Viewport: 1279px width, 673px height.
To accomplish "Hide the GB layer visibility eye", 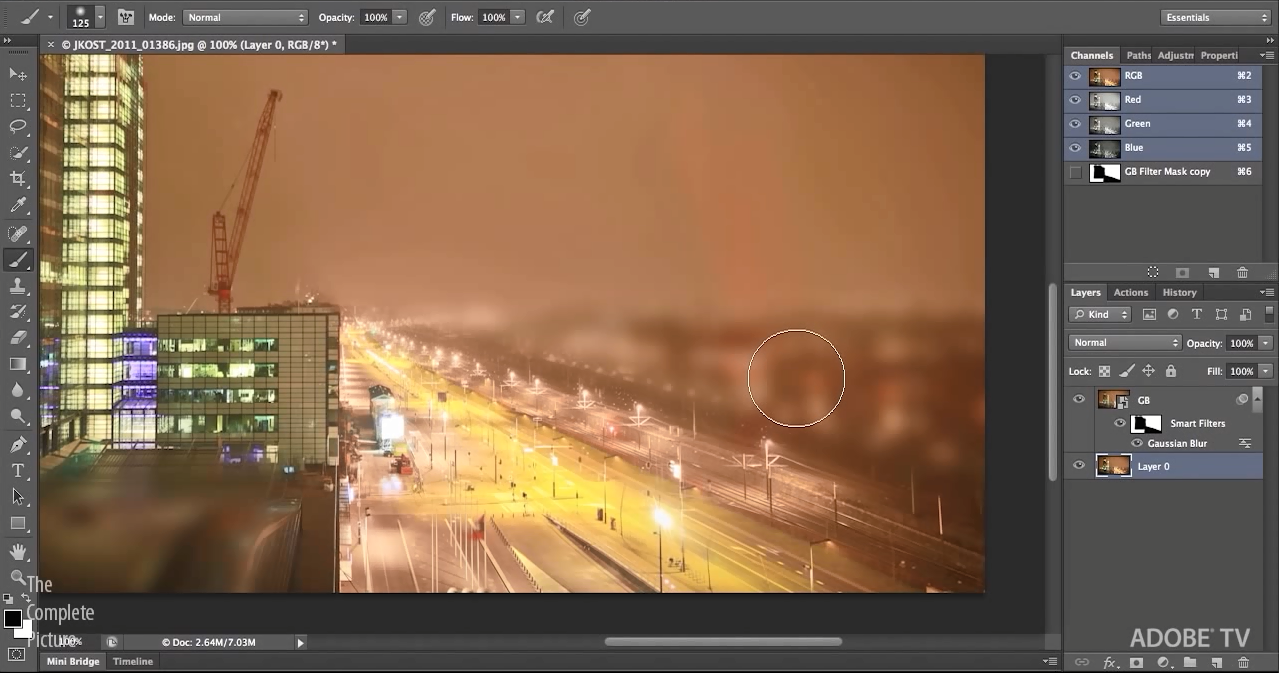I will click(x=1078, y=399).
